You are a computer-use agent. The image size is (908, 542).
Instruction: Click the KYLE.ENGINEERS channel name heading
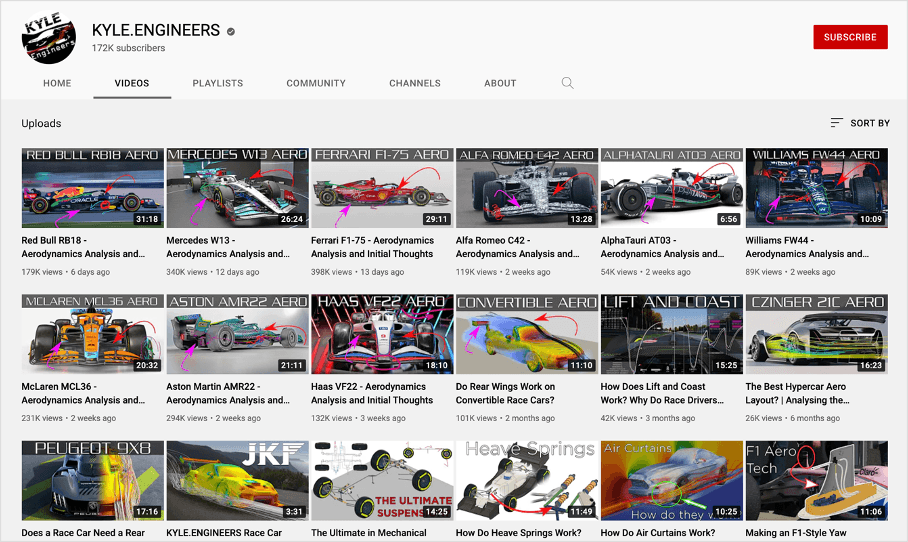tap(156, 30)
